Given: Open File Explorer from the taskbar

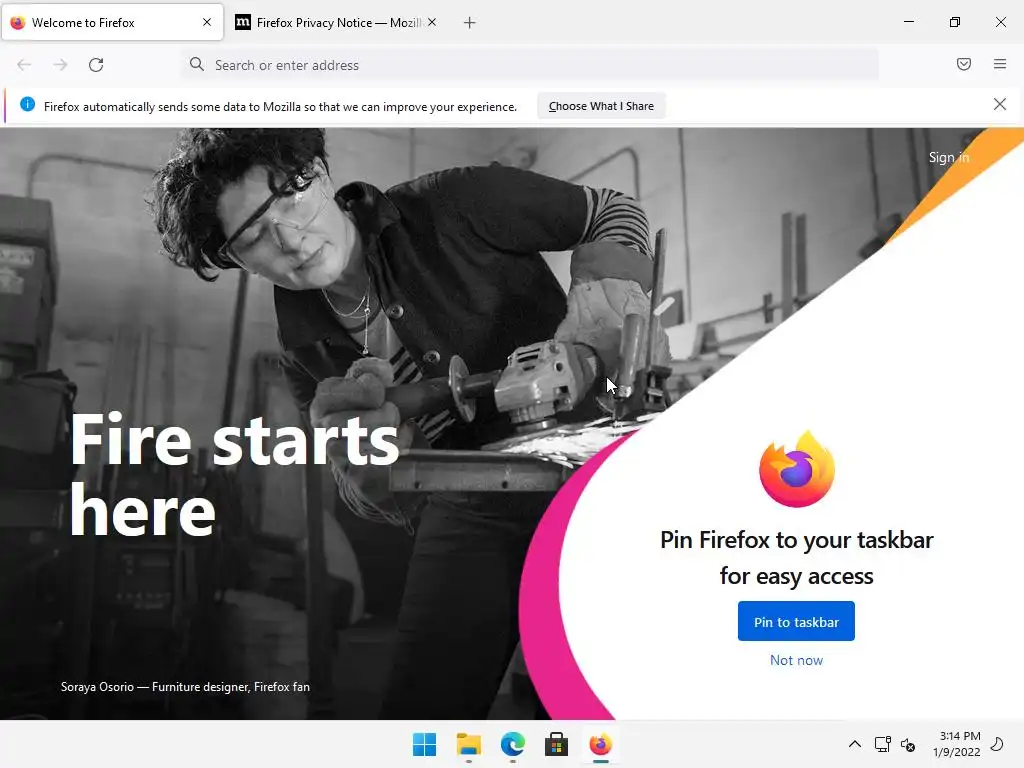Looking at the screenshot, I should [x=468, y=744].
